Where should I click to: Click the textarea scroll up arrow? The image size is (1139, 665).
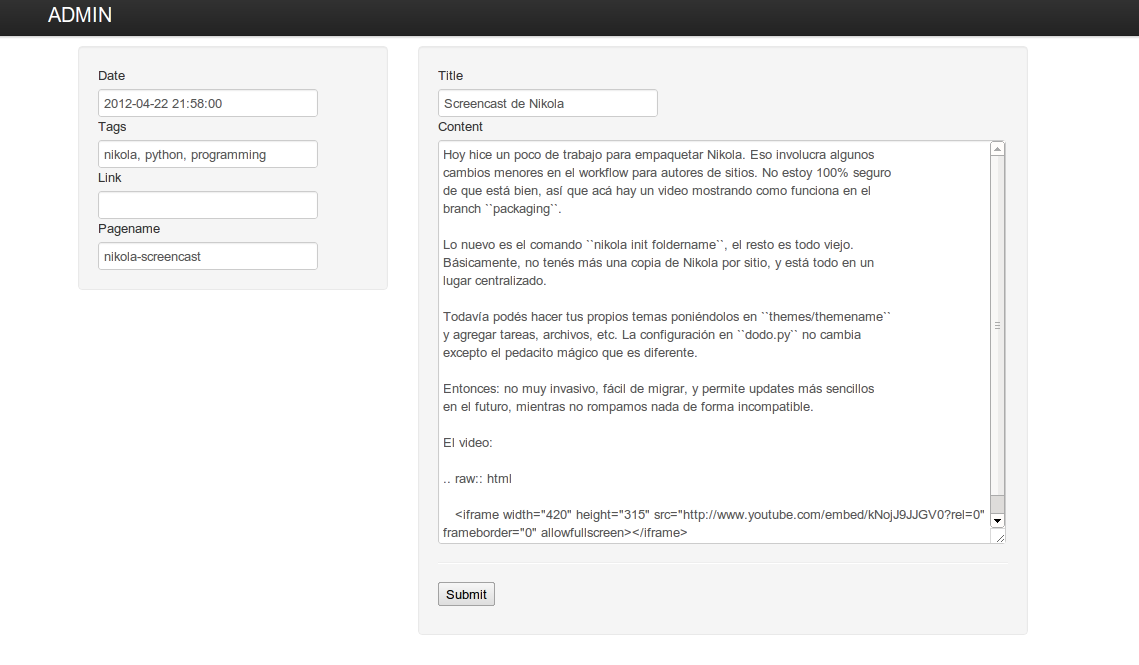997,149
